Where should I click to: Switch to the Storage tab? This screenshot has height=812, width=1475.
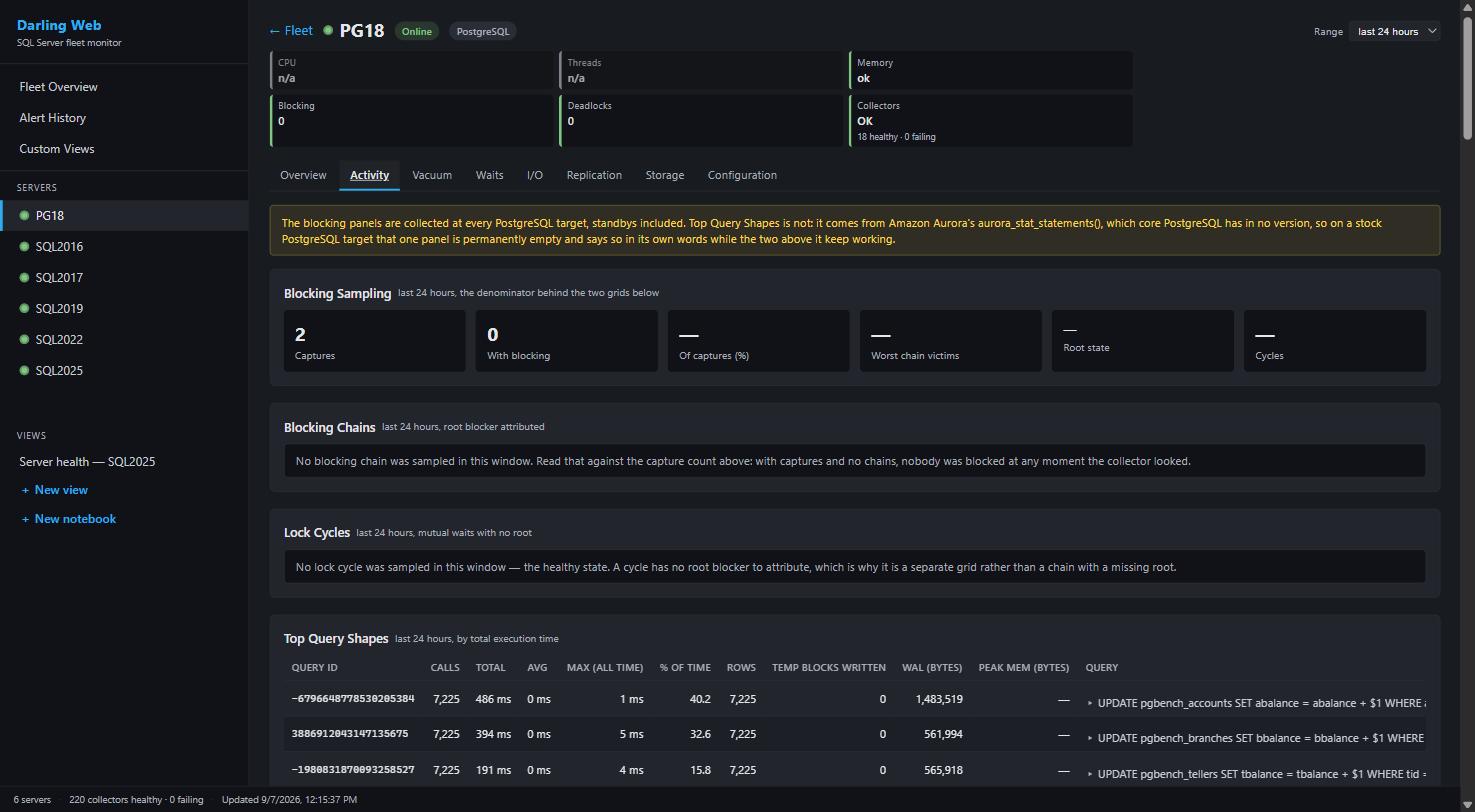click(x=665, y=175)
